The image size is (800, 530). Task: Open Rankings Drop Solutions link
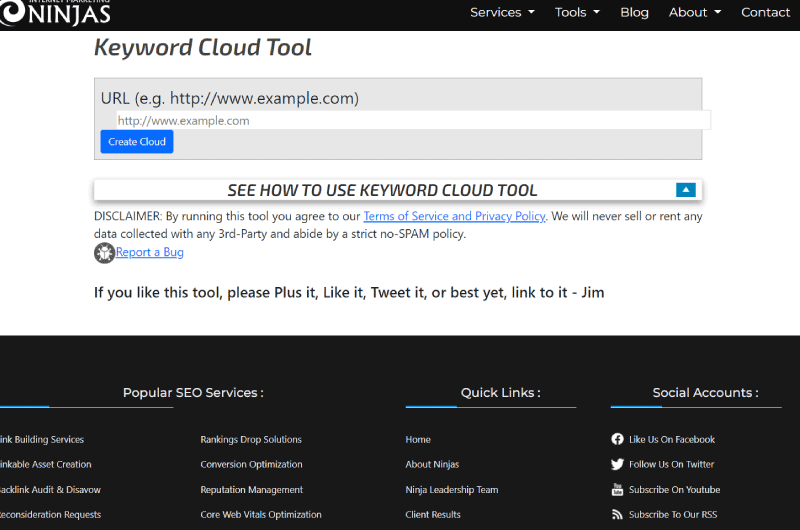(x=251, y=439)
